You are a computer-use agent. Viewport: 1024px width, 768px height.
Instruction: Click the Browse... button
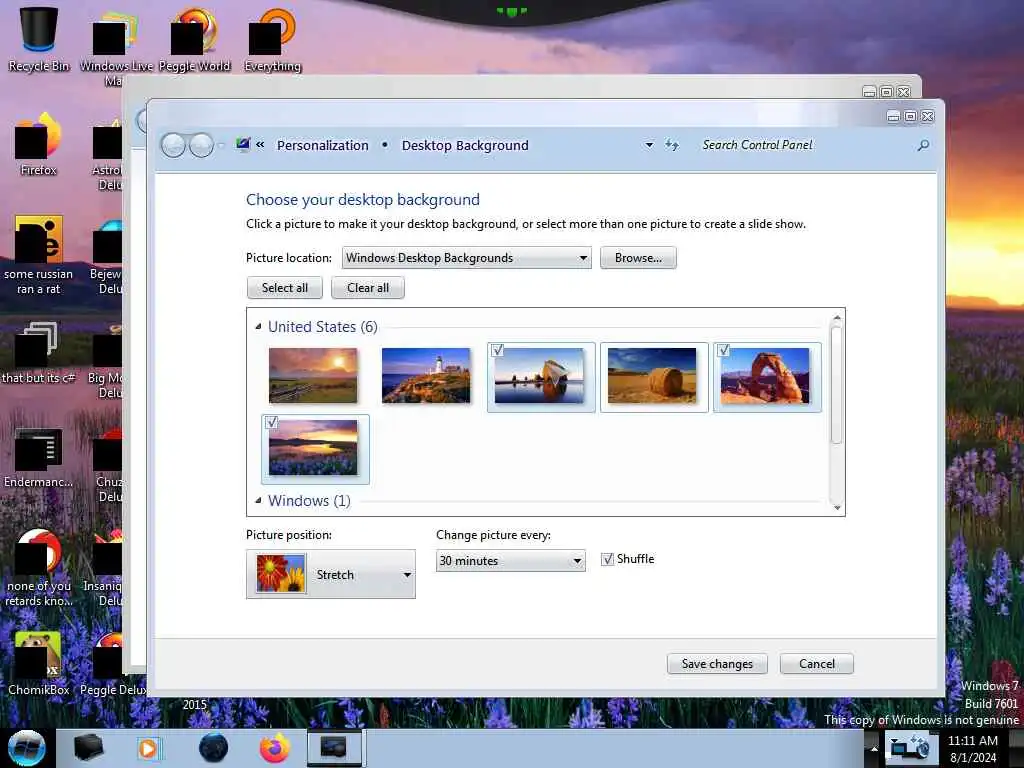[638, 258]
